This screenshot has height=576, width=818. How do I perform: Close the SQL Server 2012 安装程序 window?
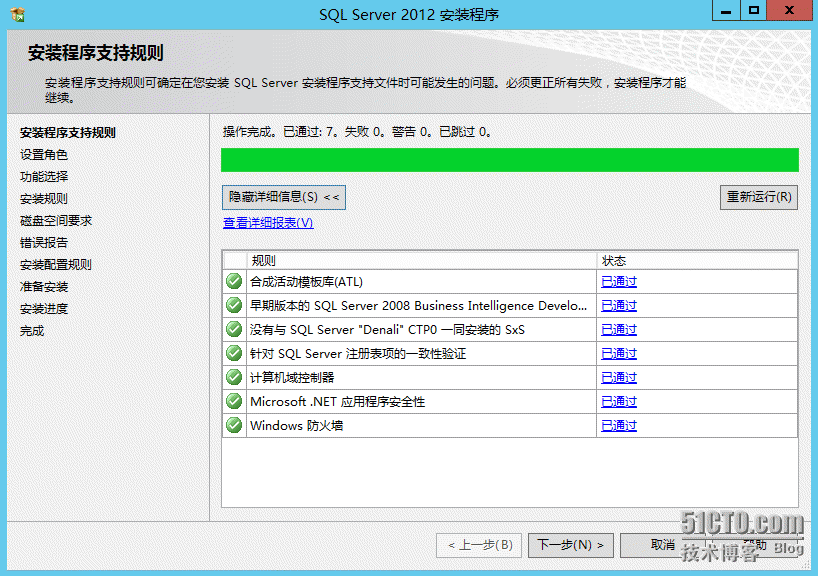point(789,10)
